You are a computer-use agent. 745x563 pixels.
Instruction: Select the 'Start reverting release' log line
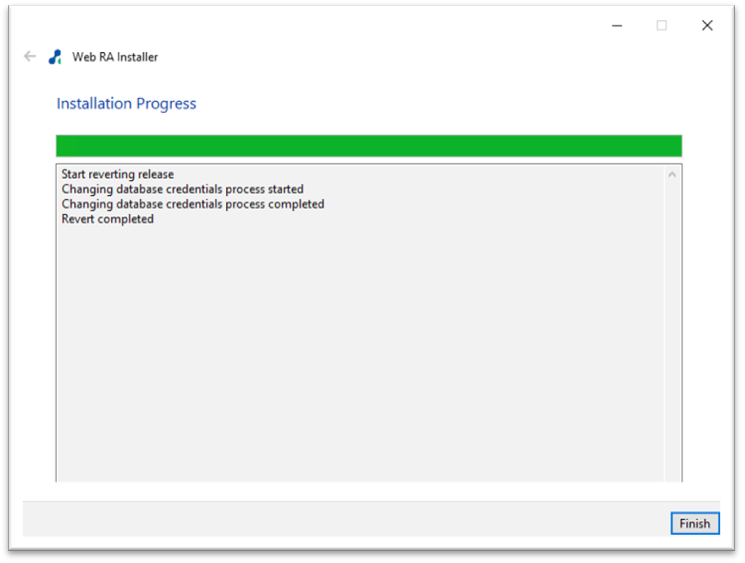tap(117, 175)
